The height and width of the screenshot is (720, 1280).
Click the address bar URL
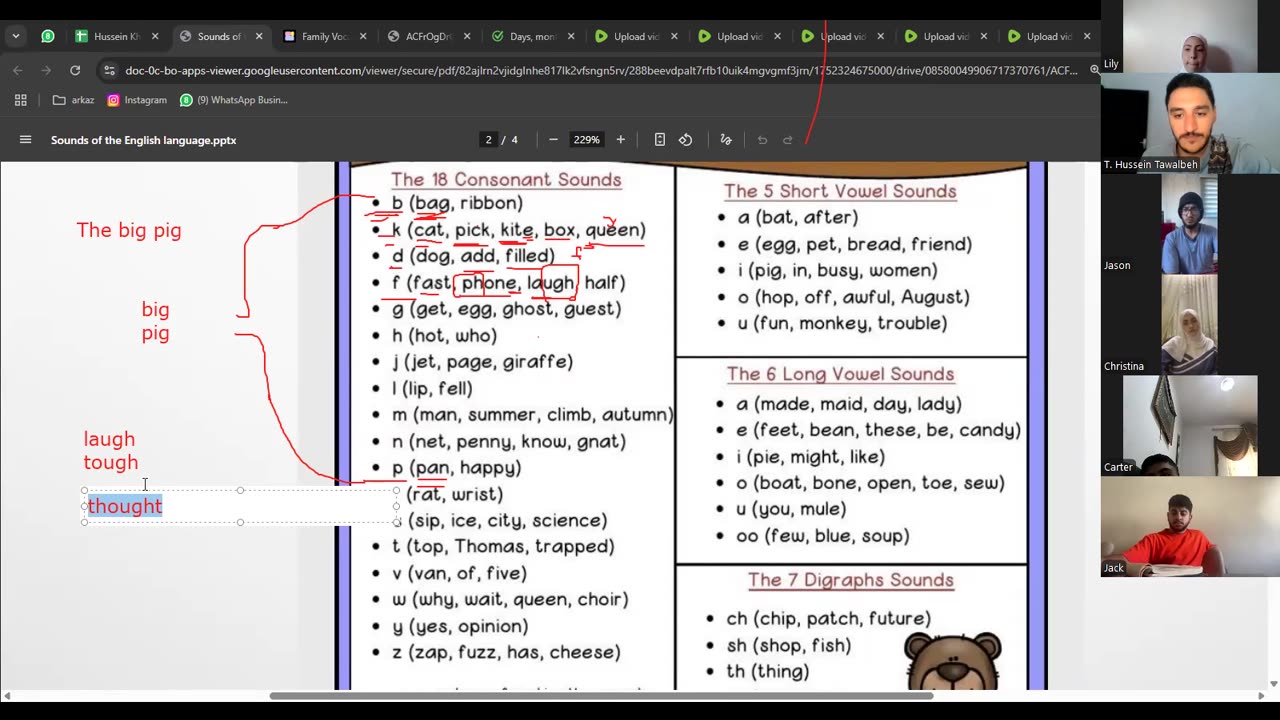(x=600, y=70)
